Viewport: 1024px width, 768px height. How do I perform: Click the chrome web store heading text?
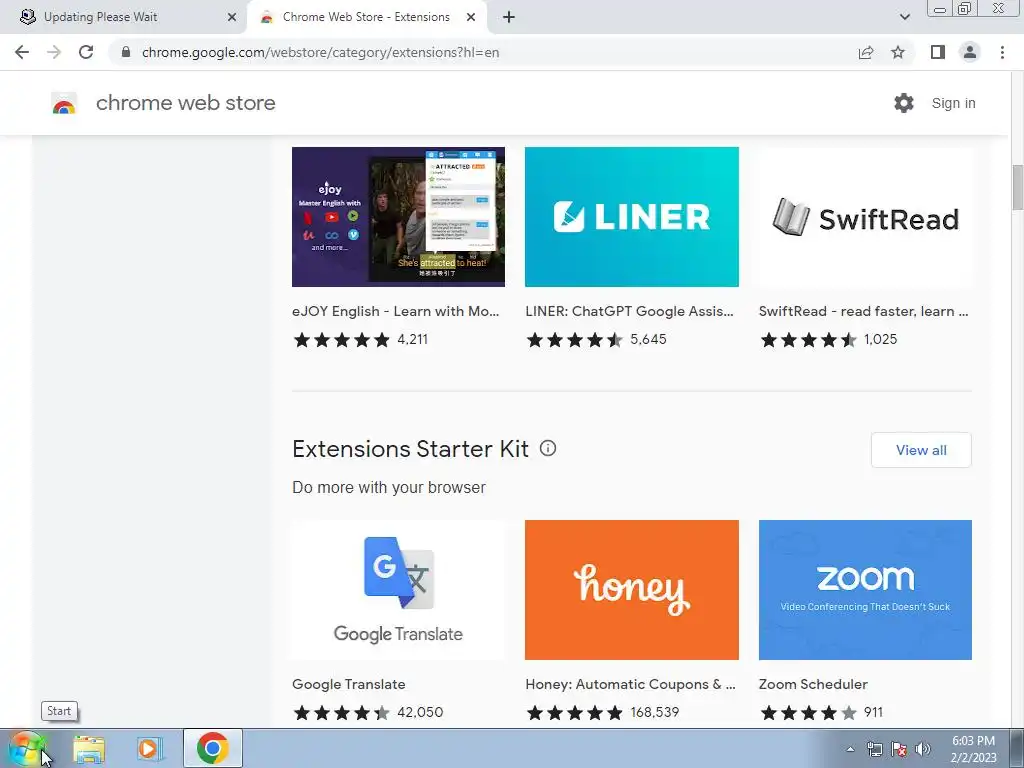tap(185, 103)
